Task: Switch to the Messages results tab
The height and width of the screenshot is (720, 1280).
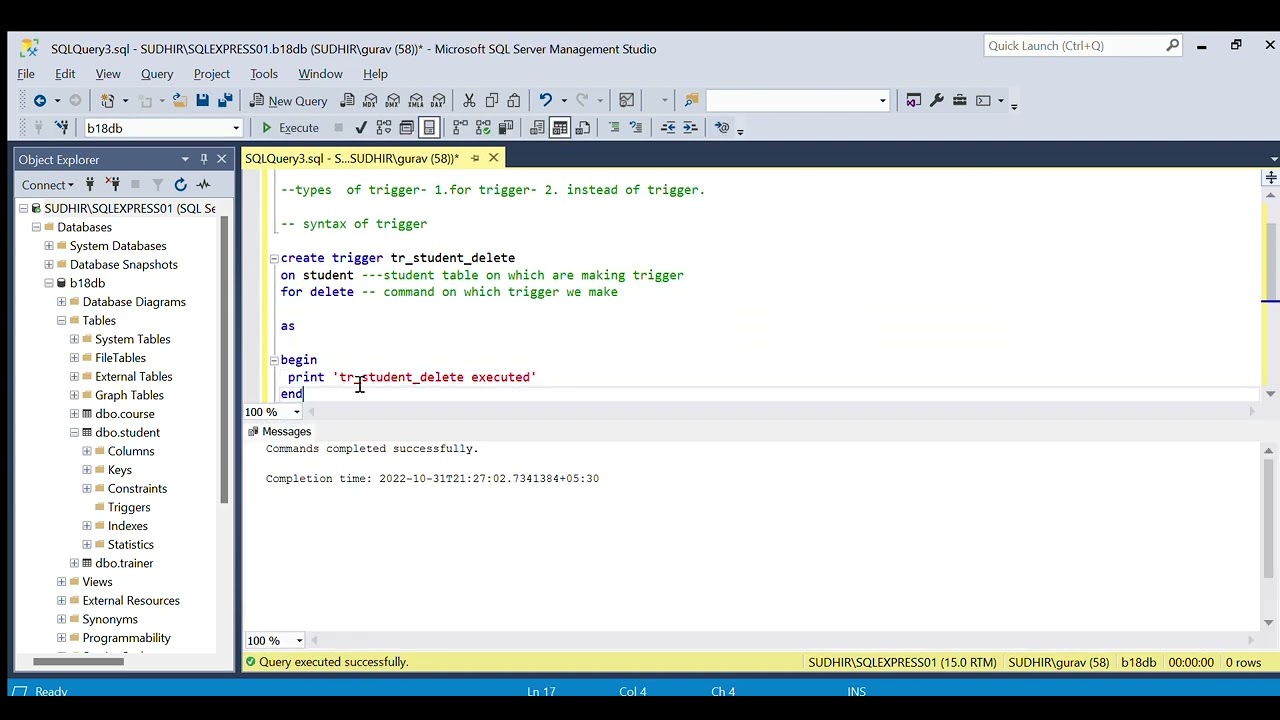Action: pos(279,432)
